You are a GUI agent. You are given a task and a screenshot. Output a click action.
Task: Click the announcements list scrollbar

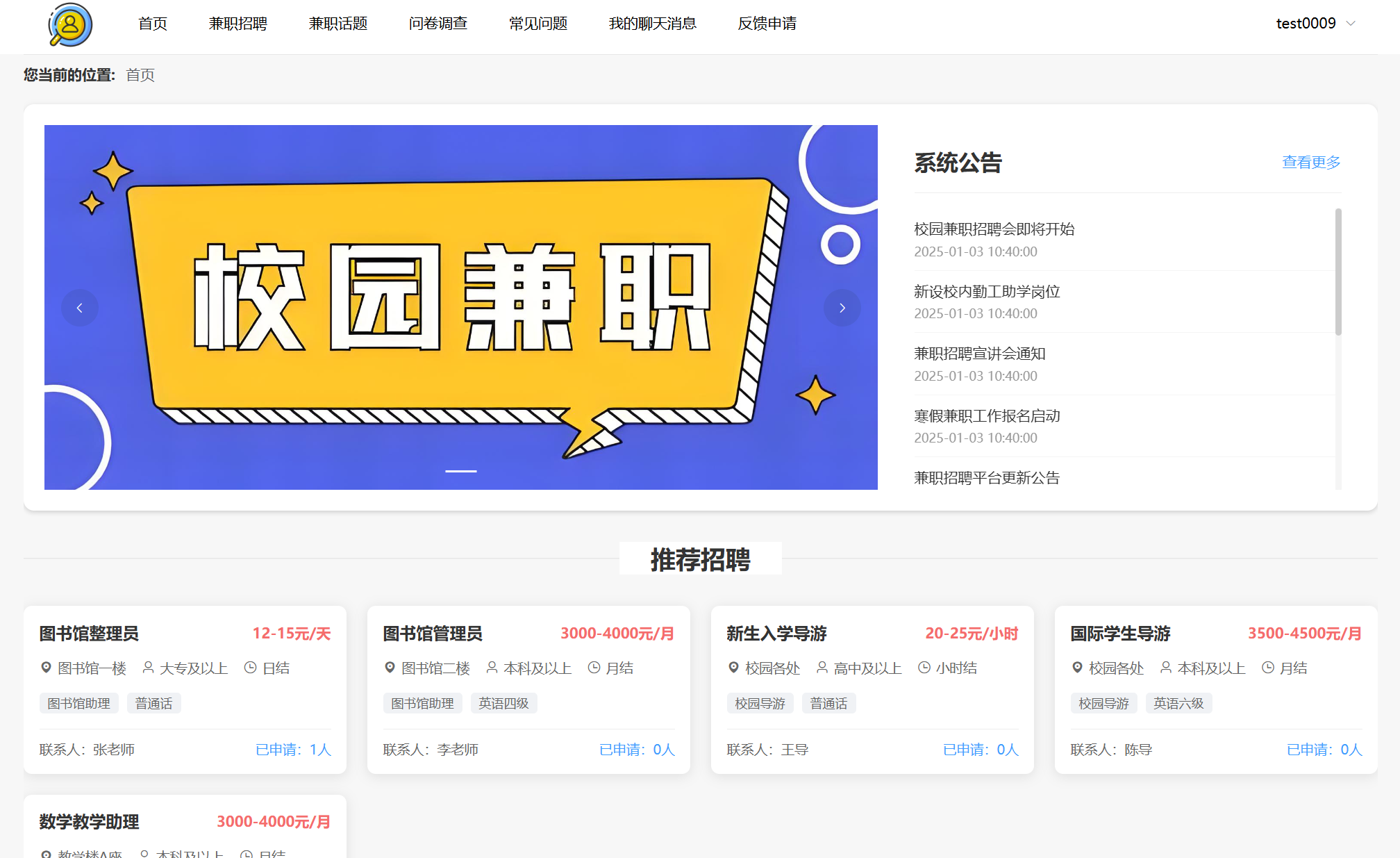(x=1338, y=272)
